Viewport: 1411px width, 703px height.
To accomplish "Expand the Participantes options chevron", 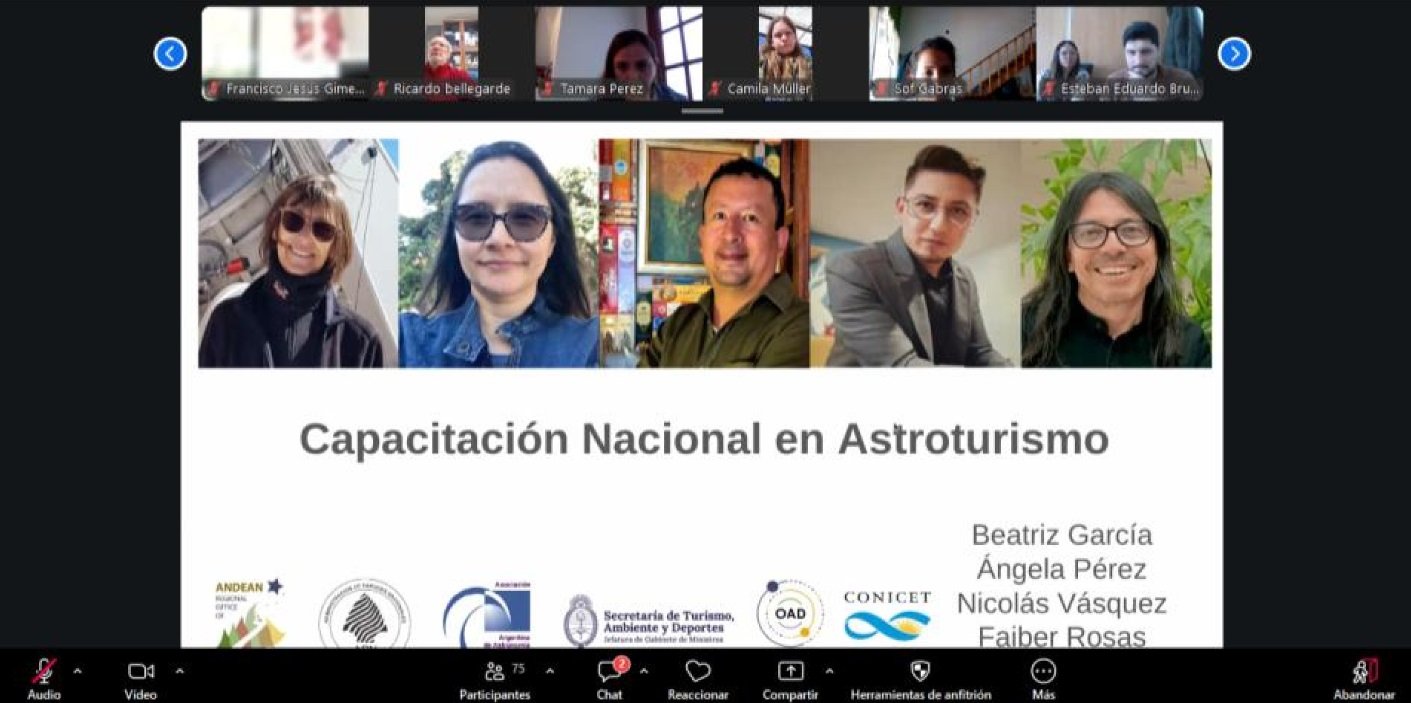I will 549,671.
